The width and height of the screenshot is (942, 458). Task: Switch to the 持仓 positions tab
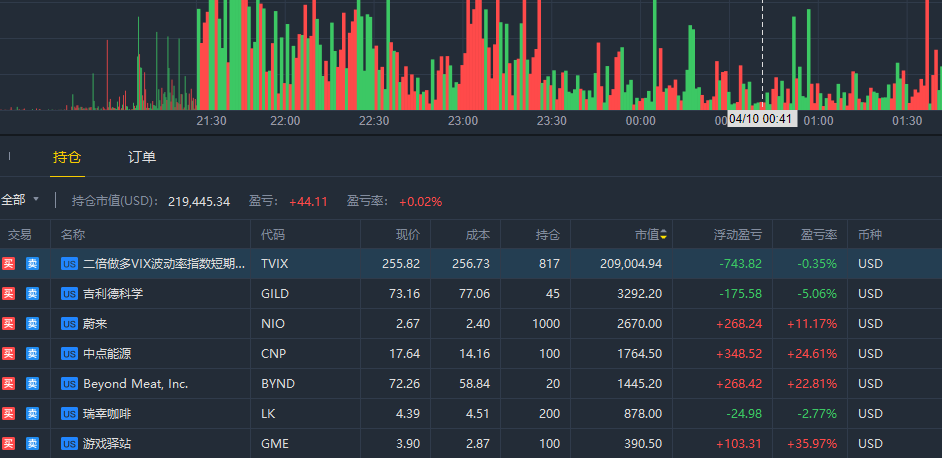pyautogui.click(x=67, y=158)
